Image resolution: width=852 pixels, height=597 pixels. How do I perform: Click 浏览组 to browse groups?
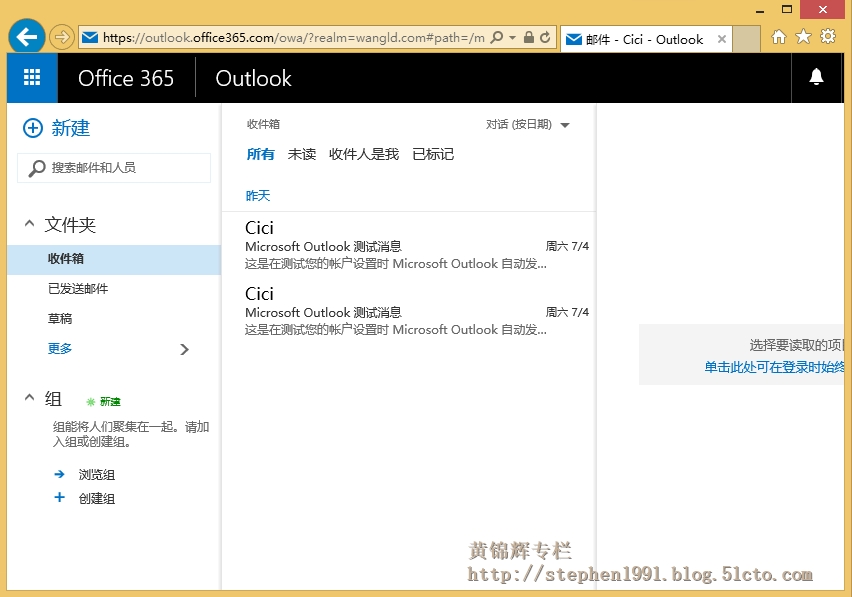97,475
